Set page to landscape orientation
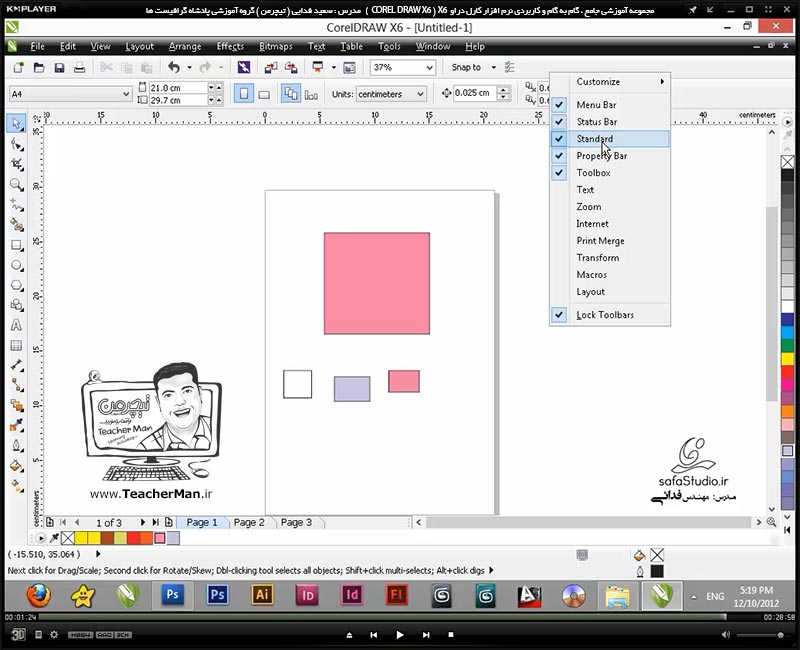Viewport: 800px width, 650px height. 264,94
